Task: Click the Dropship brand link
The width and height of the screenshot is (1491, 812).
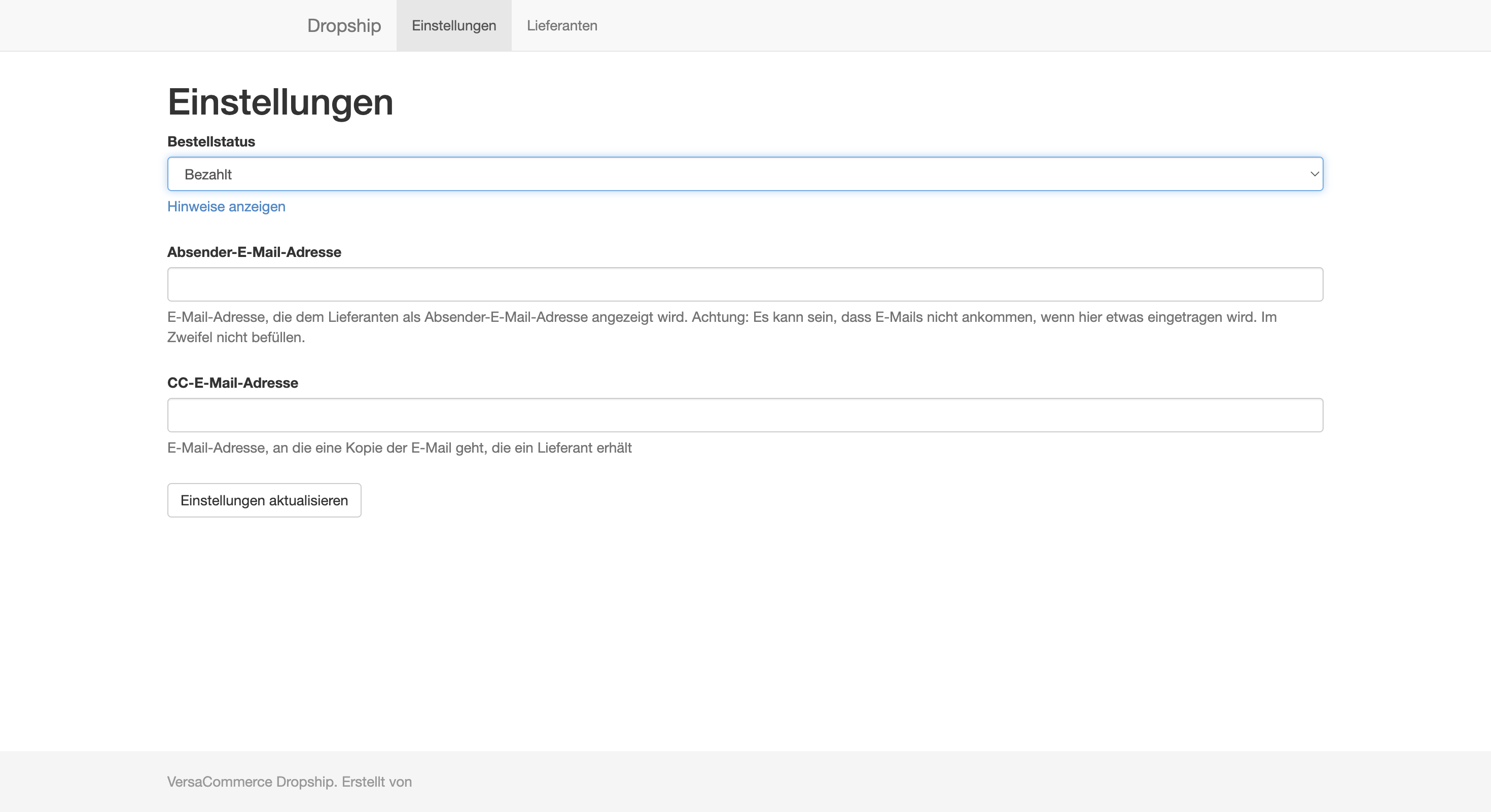Action: coord(344,25)
